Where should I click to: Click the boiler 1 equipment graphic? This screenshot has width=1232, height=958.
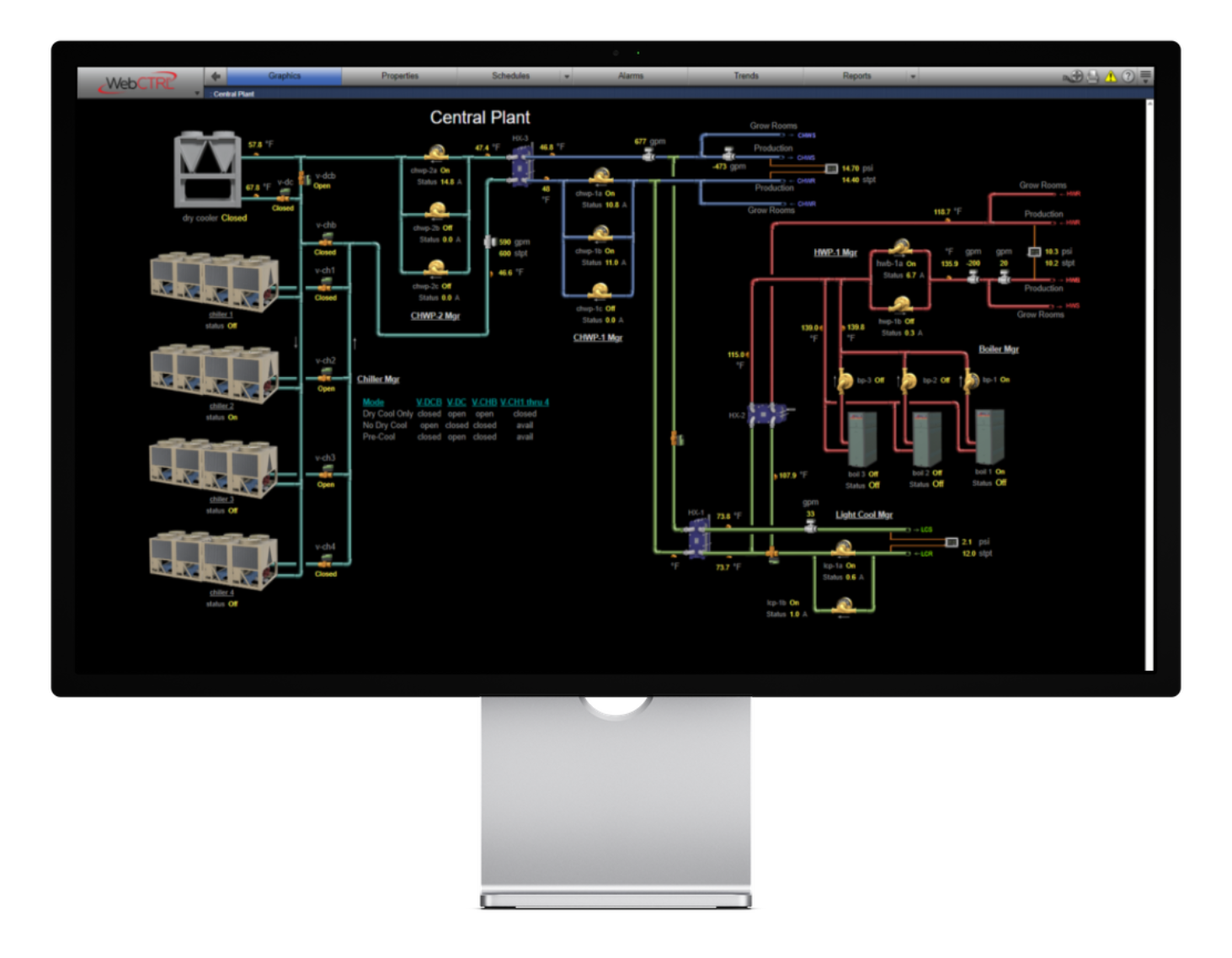989,437
